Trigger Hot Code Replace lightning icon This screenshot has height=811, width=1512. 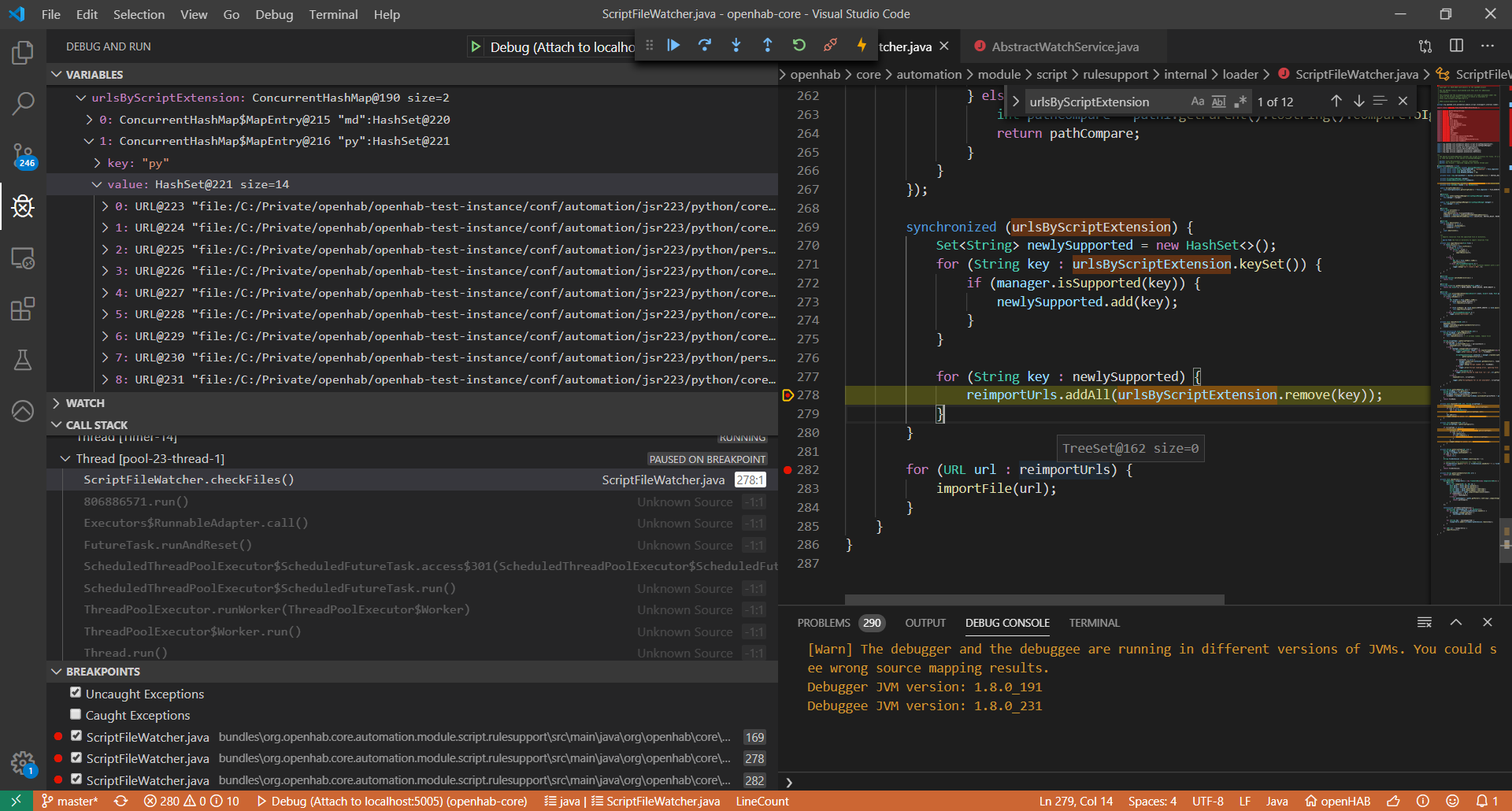[x=862, y=46]
